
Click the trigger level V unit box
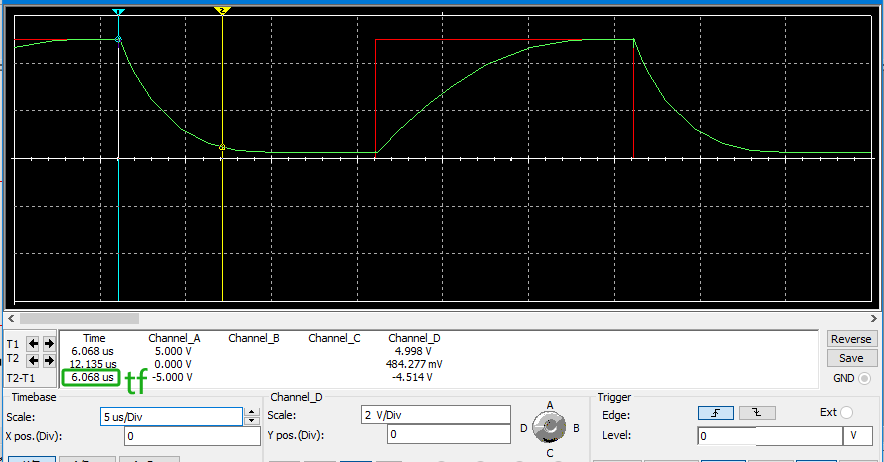[858, 435]
